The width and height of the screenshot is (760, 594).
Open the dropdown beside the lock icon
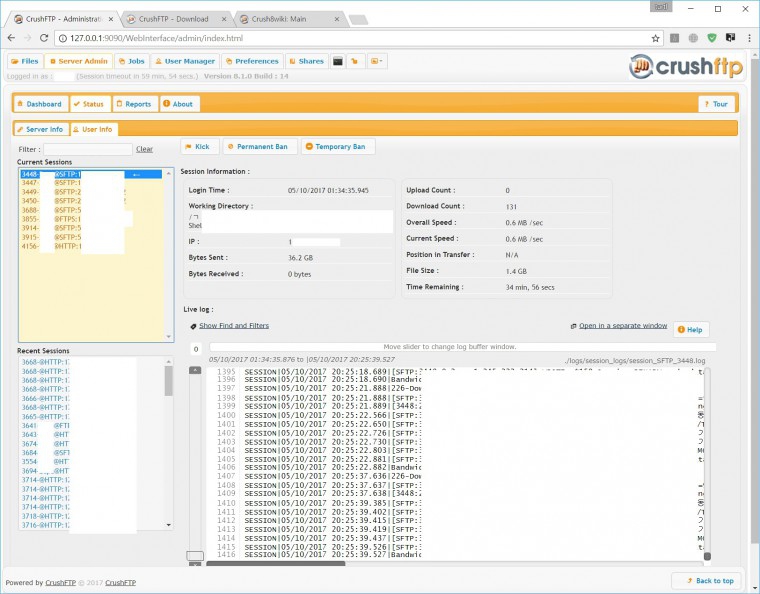pos(377,62)
